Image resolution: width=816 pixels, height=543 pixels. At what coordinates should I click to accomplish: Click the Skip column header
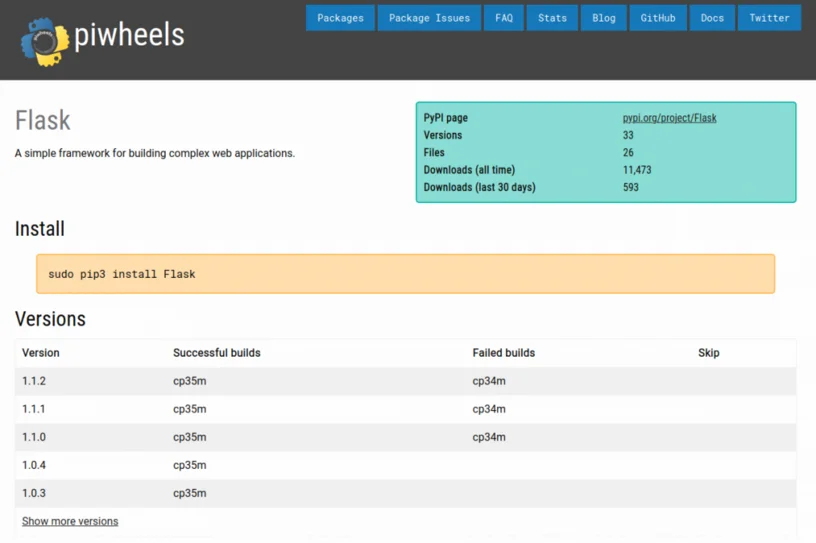[x=708, y=353]
